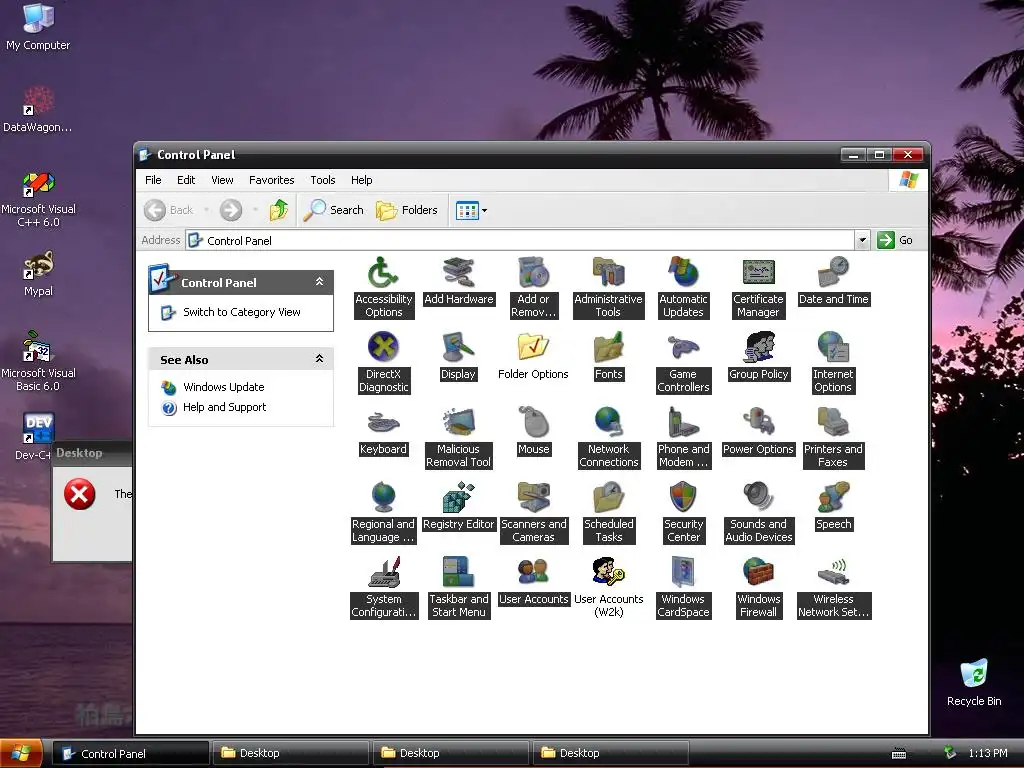Screen dimensions: 1024x768
Task: Toggle the Folders pane button
Action: coord(406,210)
